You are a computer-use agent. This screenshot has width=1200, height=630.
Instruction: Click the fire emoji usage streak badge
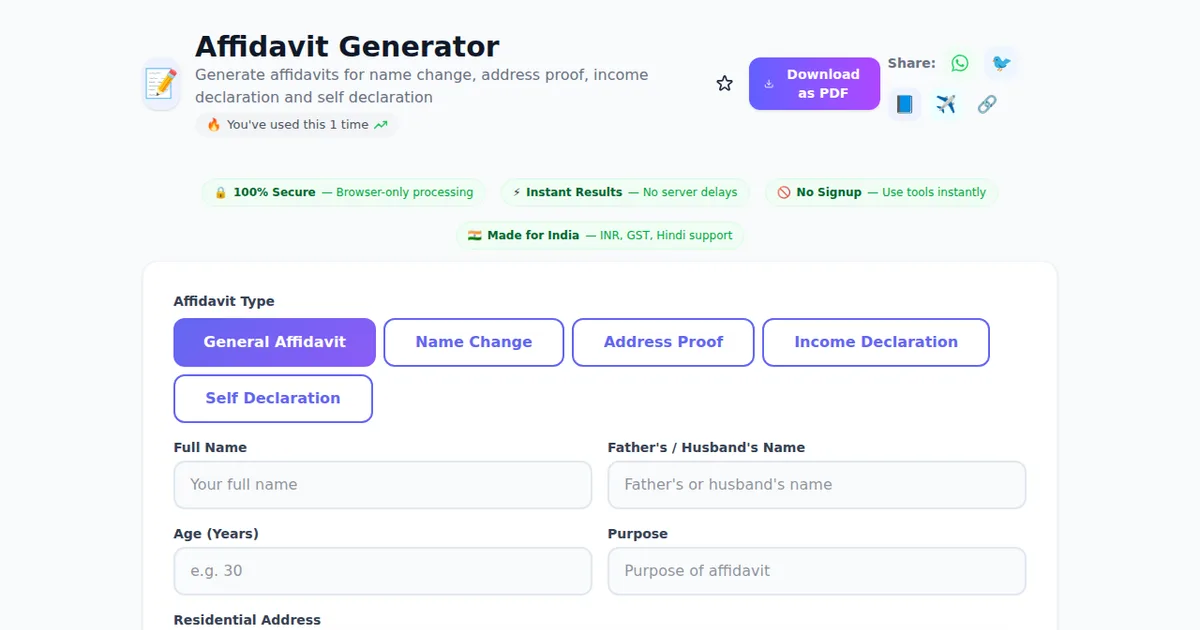pyautogui.click(x=296, y=123)
